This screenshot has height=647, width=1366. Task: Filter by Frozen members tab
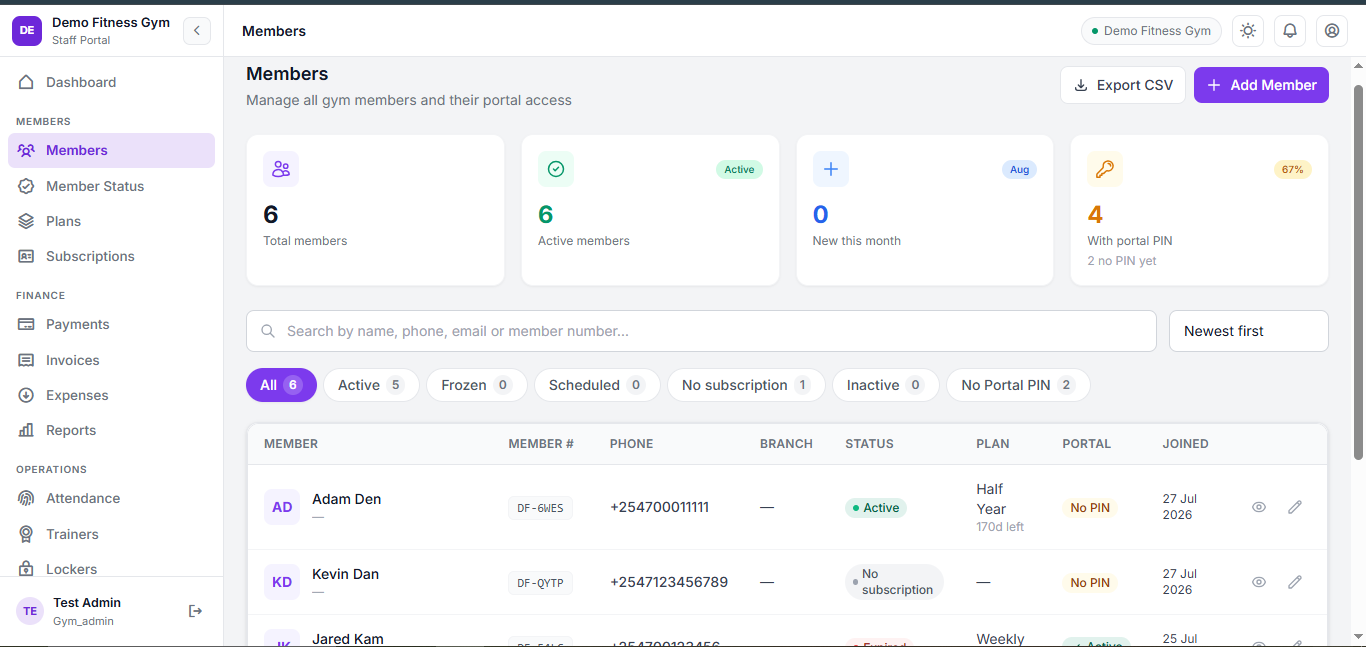477,385
